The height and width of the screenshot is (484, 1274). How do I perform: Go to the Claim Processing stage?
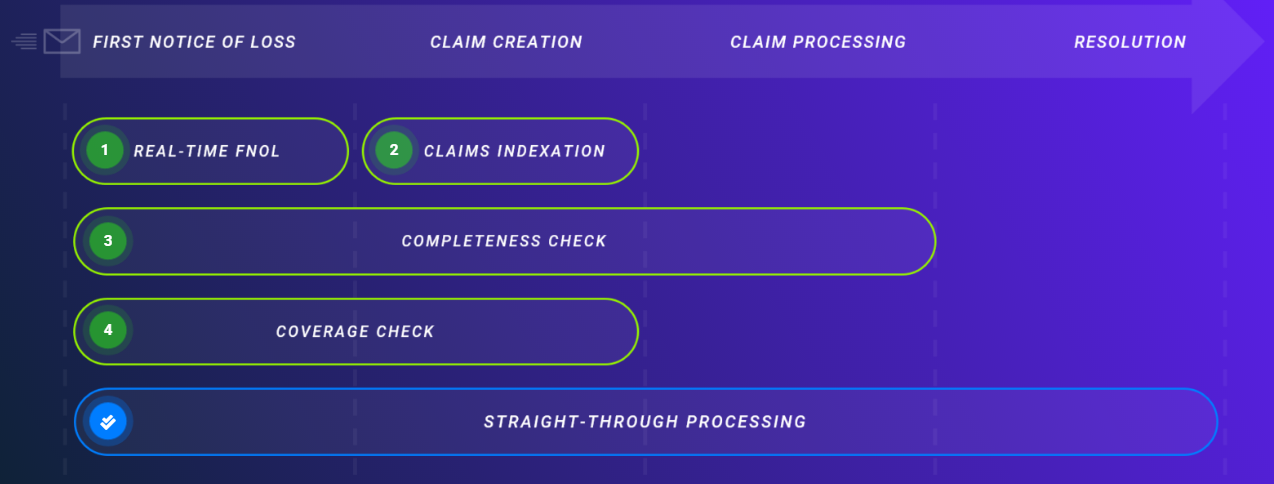point(818,42)
